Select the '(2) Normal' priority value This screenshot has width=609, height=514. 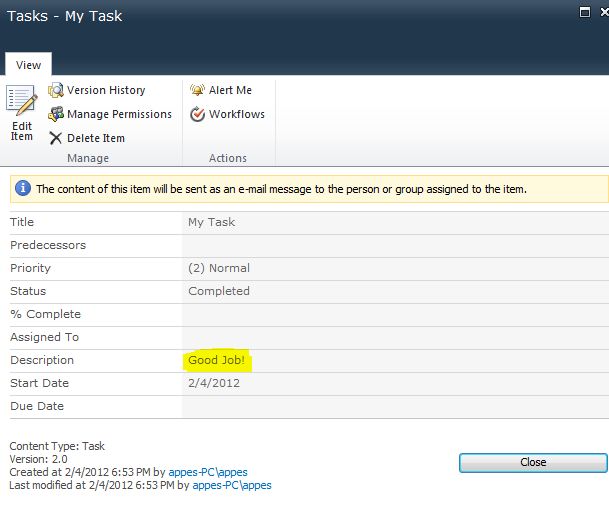pyautogui.click(x=219, y=268)
